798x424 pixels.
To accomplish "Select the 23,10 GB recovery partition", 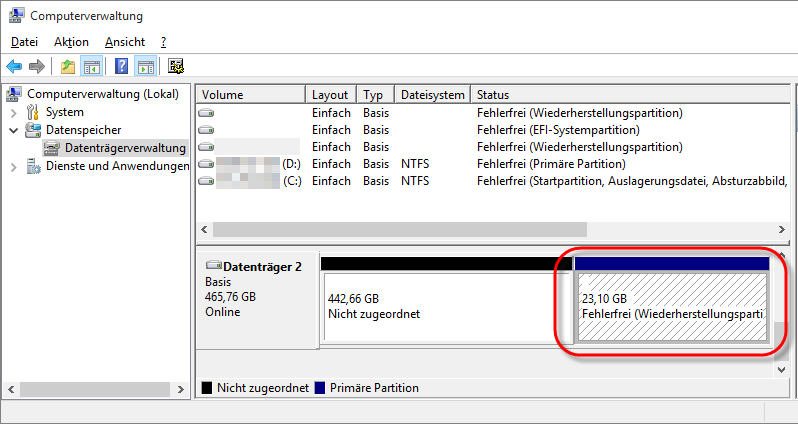I will coord(670,307).
